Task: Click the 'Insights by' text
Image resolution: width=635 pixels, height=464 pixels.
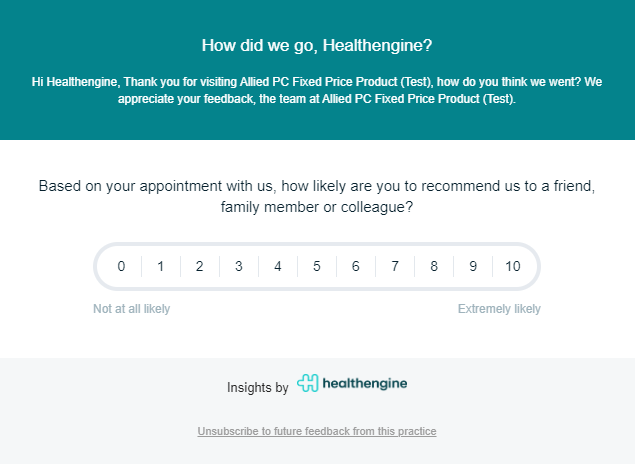Action: [257, 387]
